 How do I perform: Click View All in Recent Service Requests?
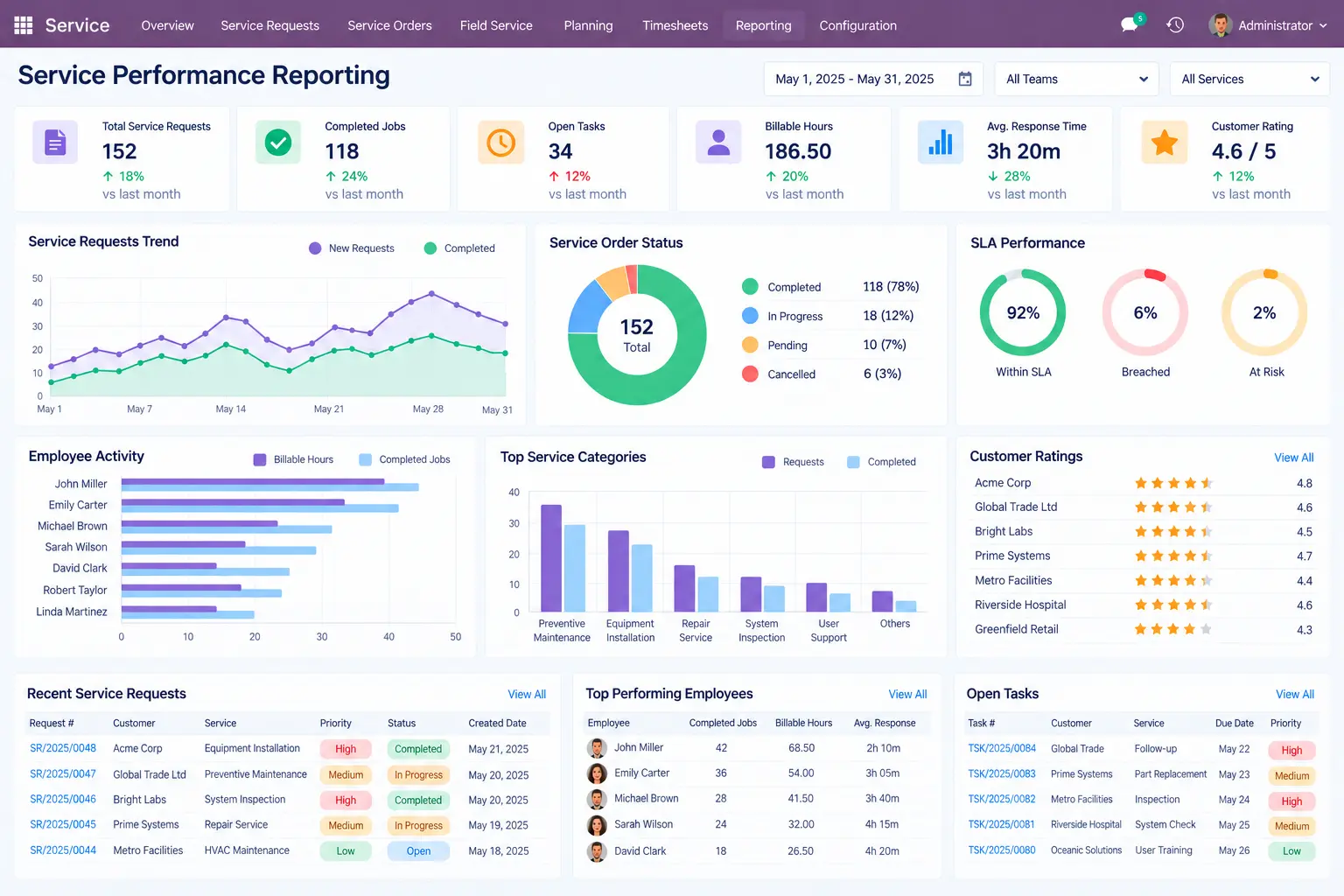pos(527,694)
